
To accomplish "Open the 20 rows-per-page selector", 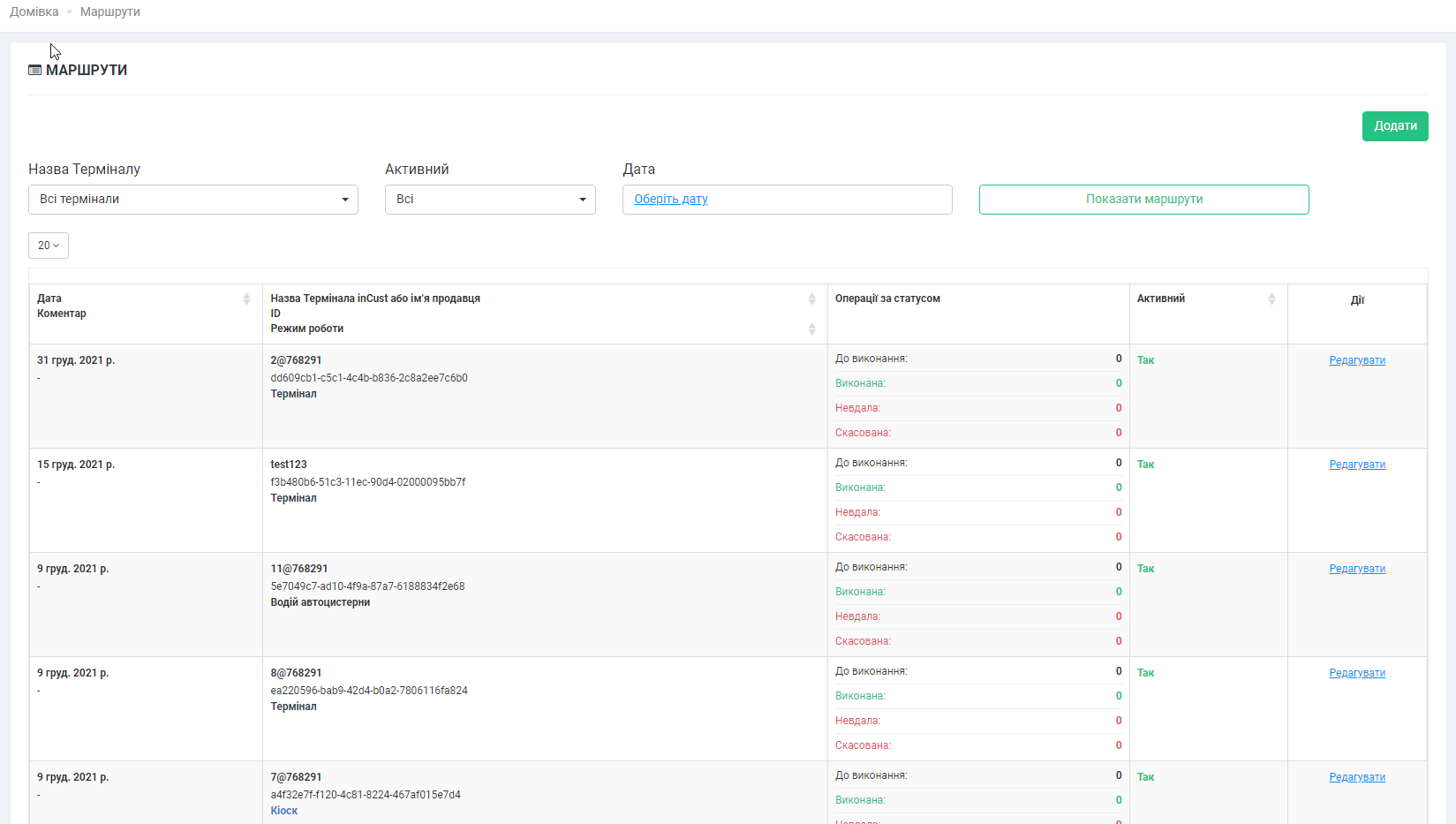I will pyautogui.click(x=49, y=246).
